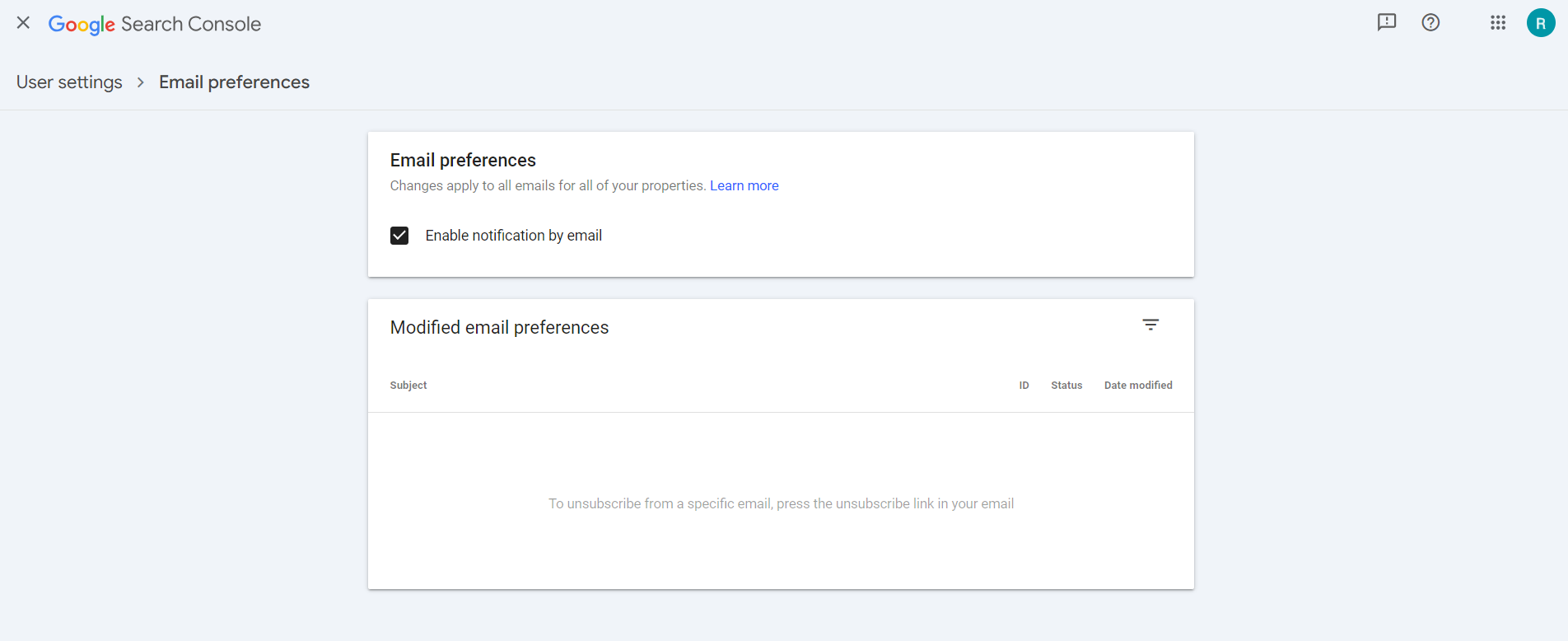
Task: Click the 'Enable notification by email' label text
Action: [x=513, y=236]
